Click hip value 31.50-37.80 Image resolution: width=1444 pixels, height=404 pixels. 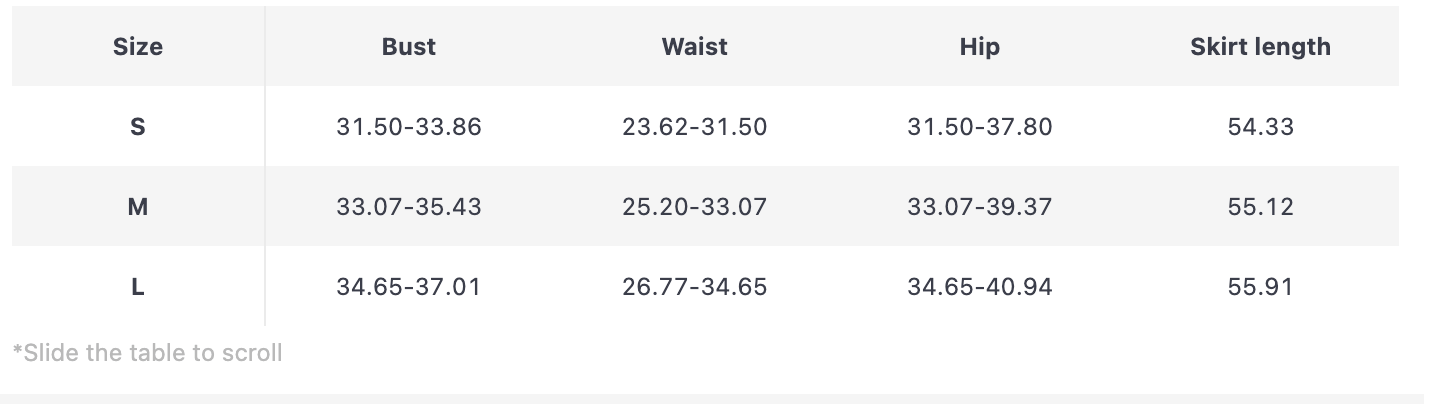(979, 127)
